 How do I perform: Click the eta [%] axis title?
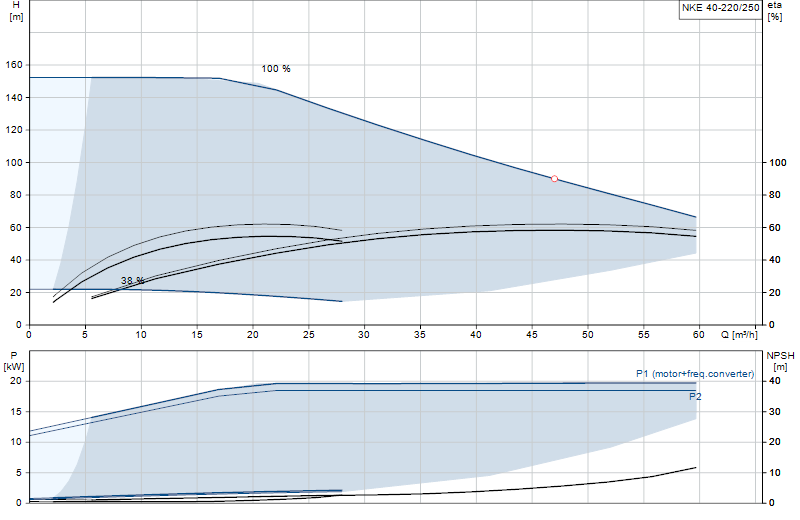(774, 11)
